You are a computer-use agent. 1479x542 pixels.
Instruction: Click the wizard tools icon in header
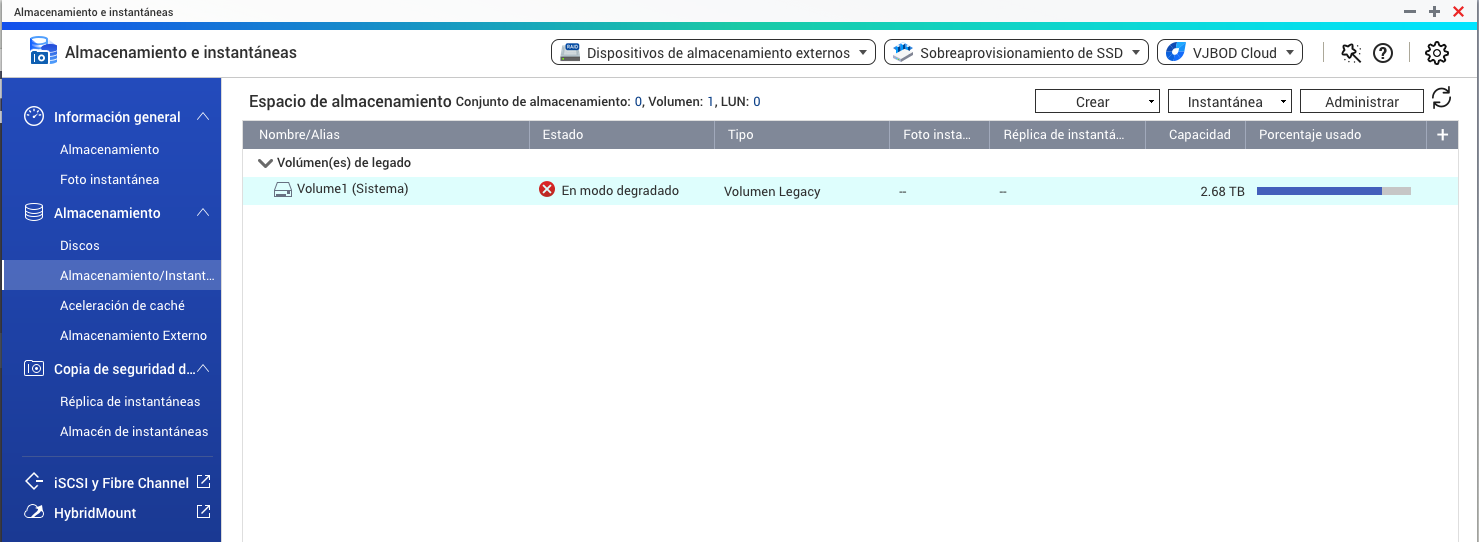pos(1351,53)
